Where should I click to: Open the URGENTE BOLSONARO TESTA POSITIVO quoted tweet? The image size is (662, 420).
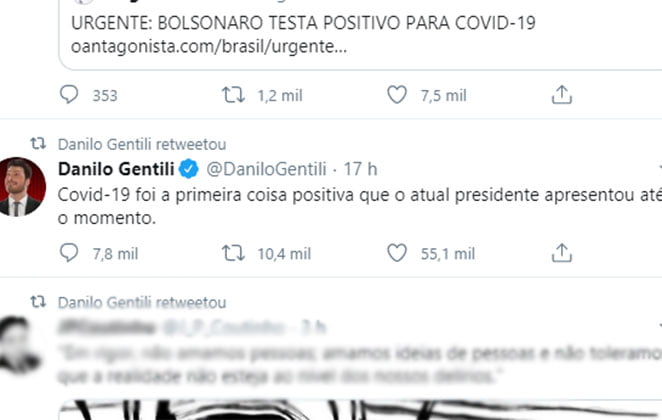(360, 35)
